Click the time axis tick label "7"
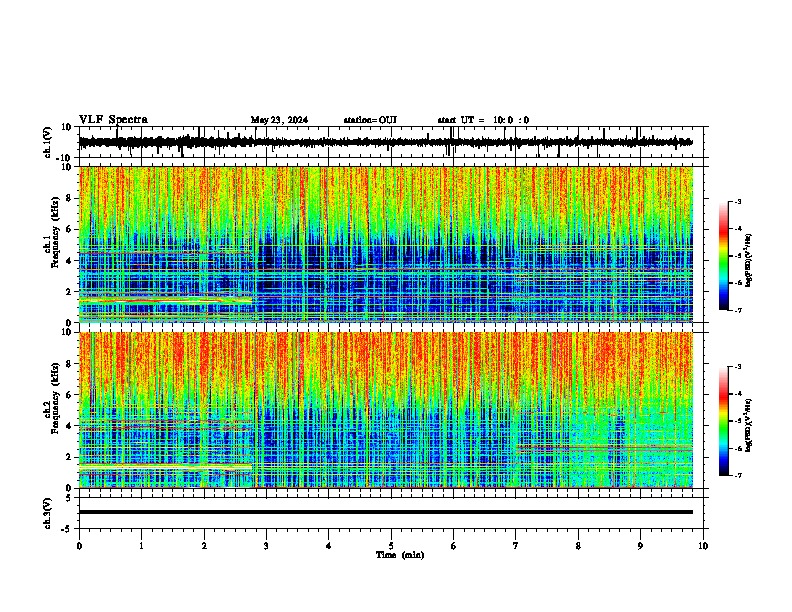792x612 pixels. (x=516, y=546)
